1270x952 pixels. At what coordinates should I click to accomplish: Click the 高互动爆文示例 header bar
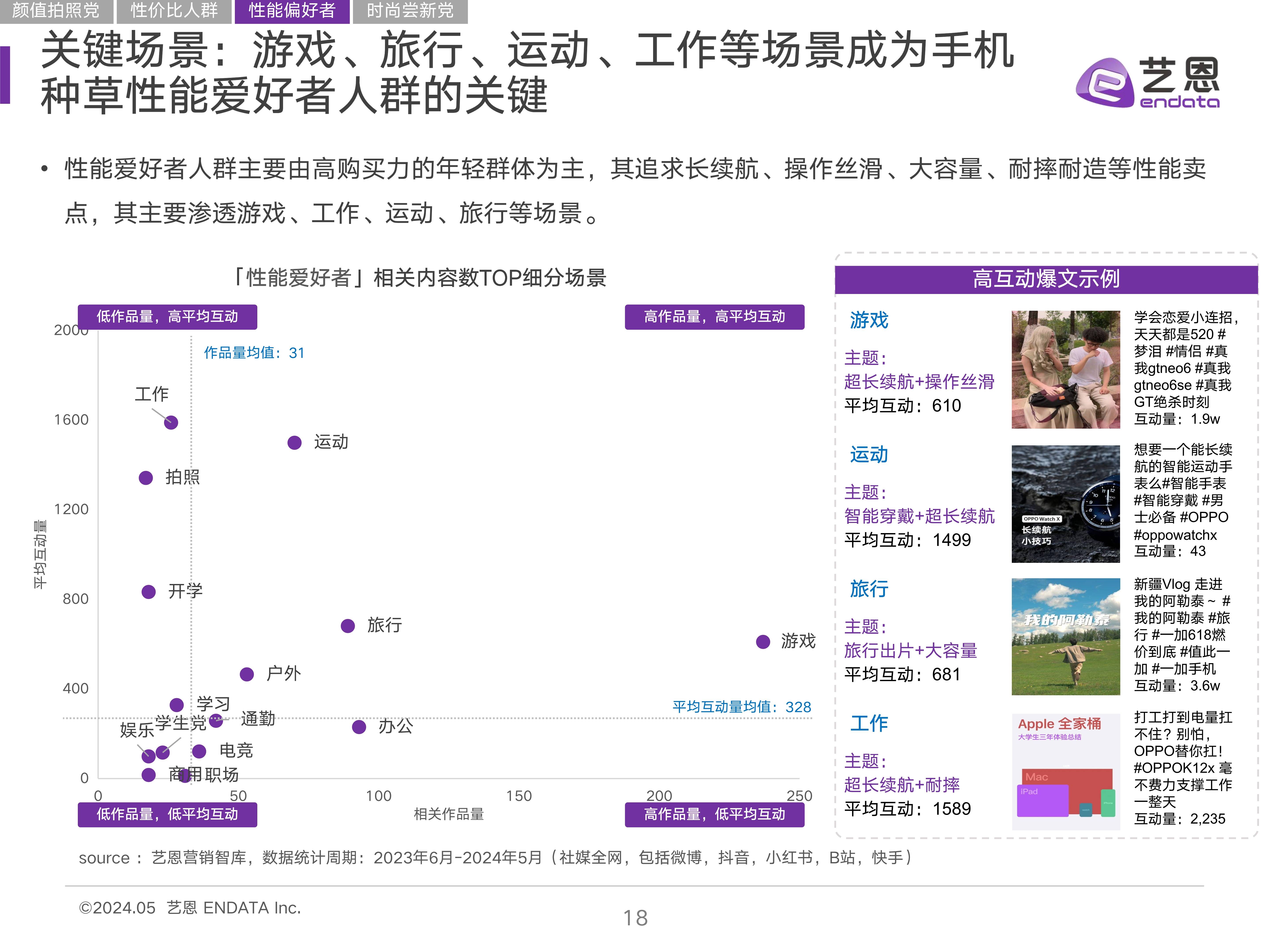click(x=1046, y=279)
